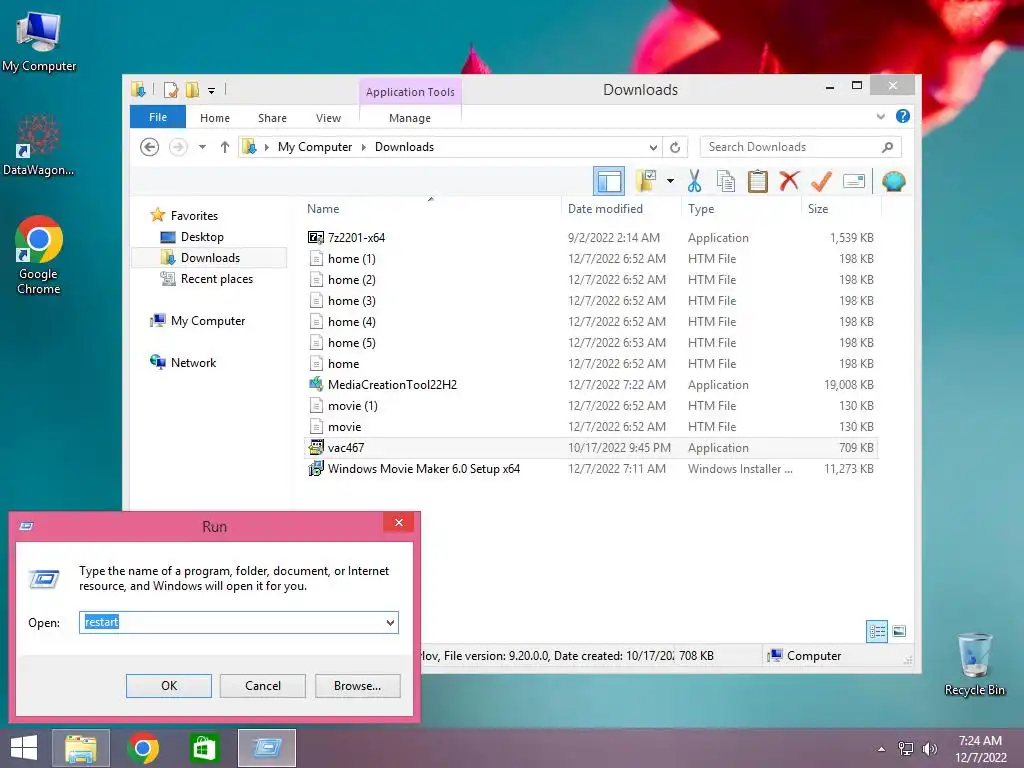Click OK in the Run dialog
The height and width of the screenshot is (768, 1024).
coord(168,686)
